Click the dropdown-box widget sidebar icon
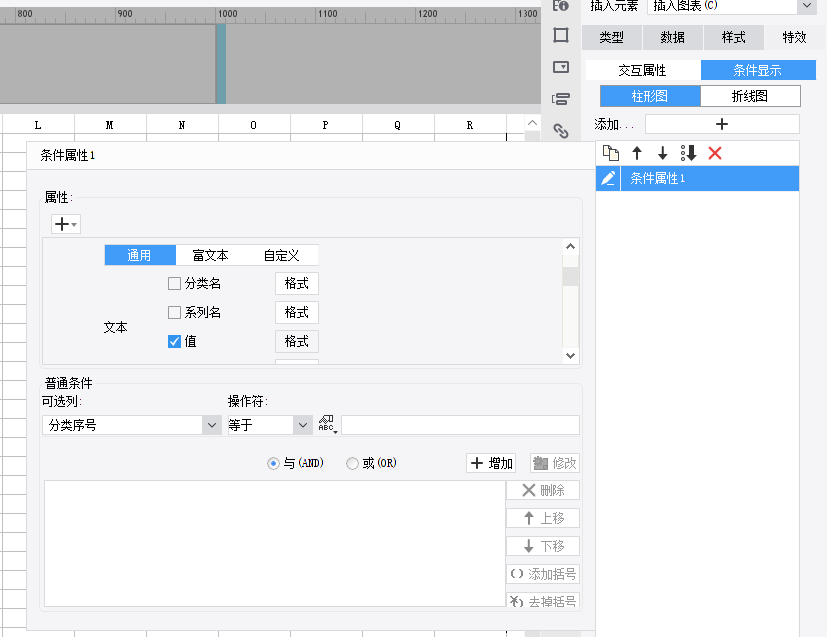 coord(561,67)
